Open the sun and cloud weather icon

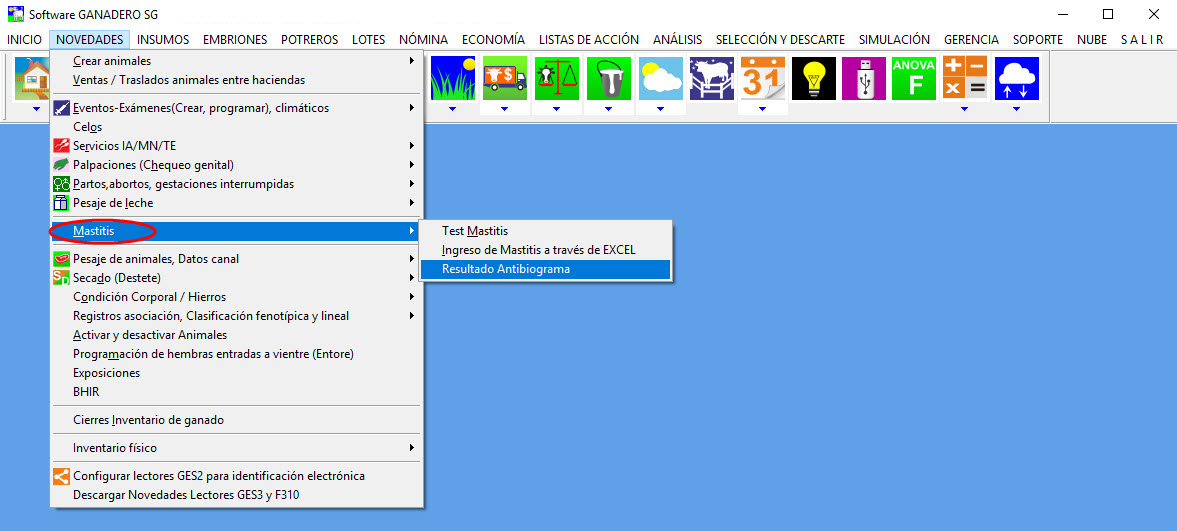click(x=660, y=78)
